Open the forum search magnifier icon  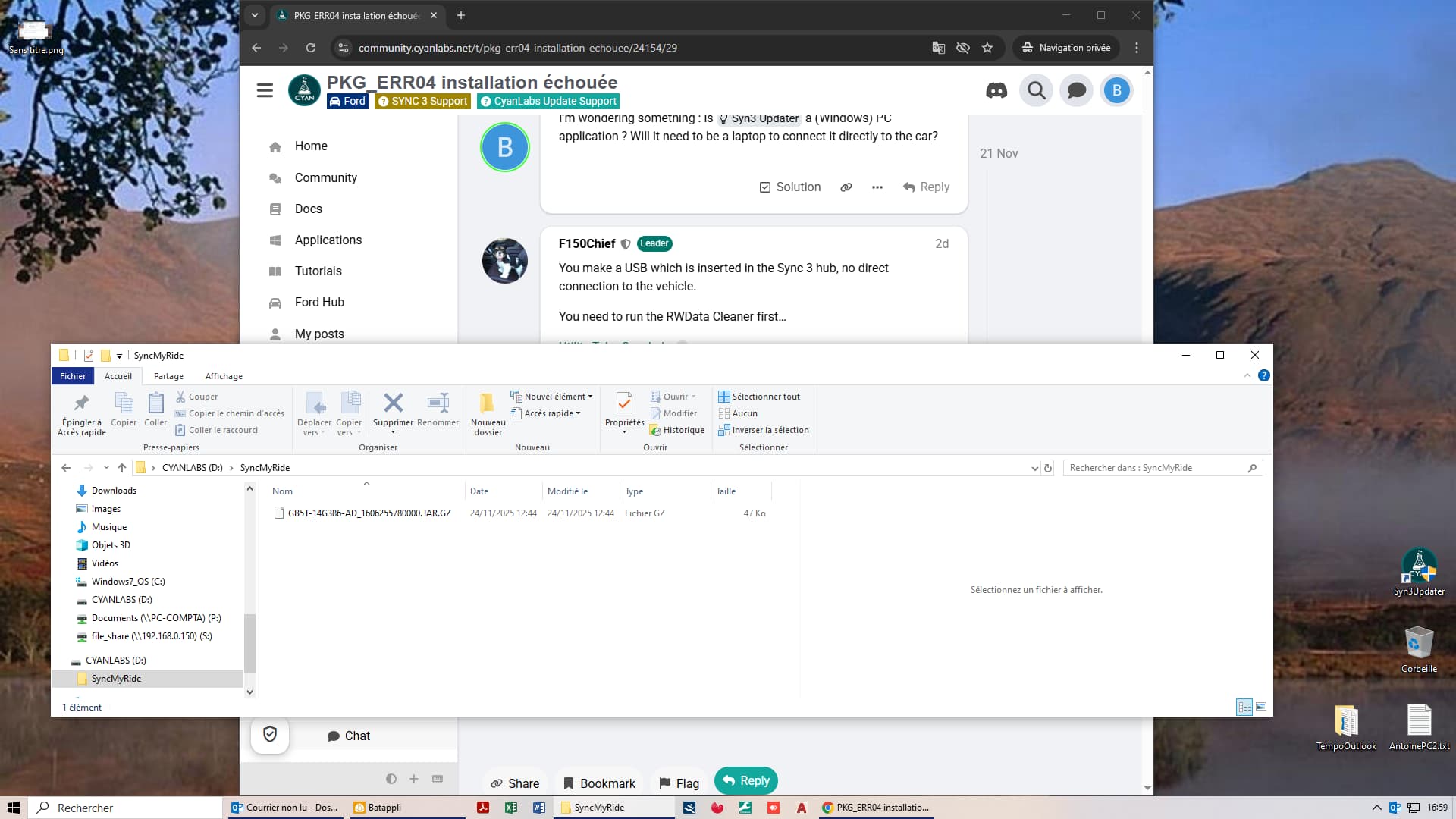coord(1036,91)
